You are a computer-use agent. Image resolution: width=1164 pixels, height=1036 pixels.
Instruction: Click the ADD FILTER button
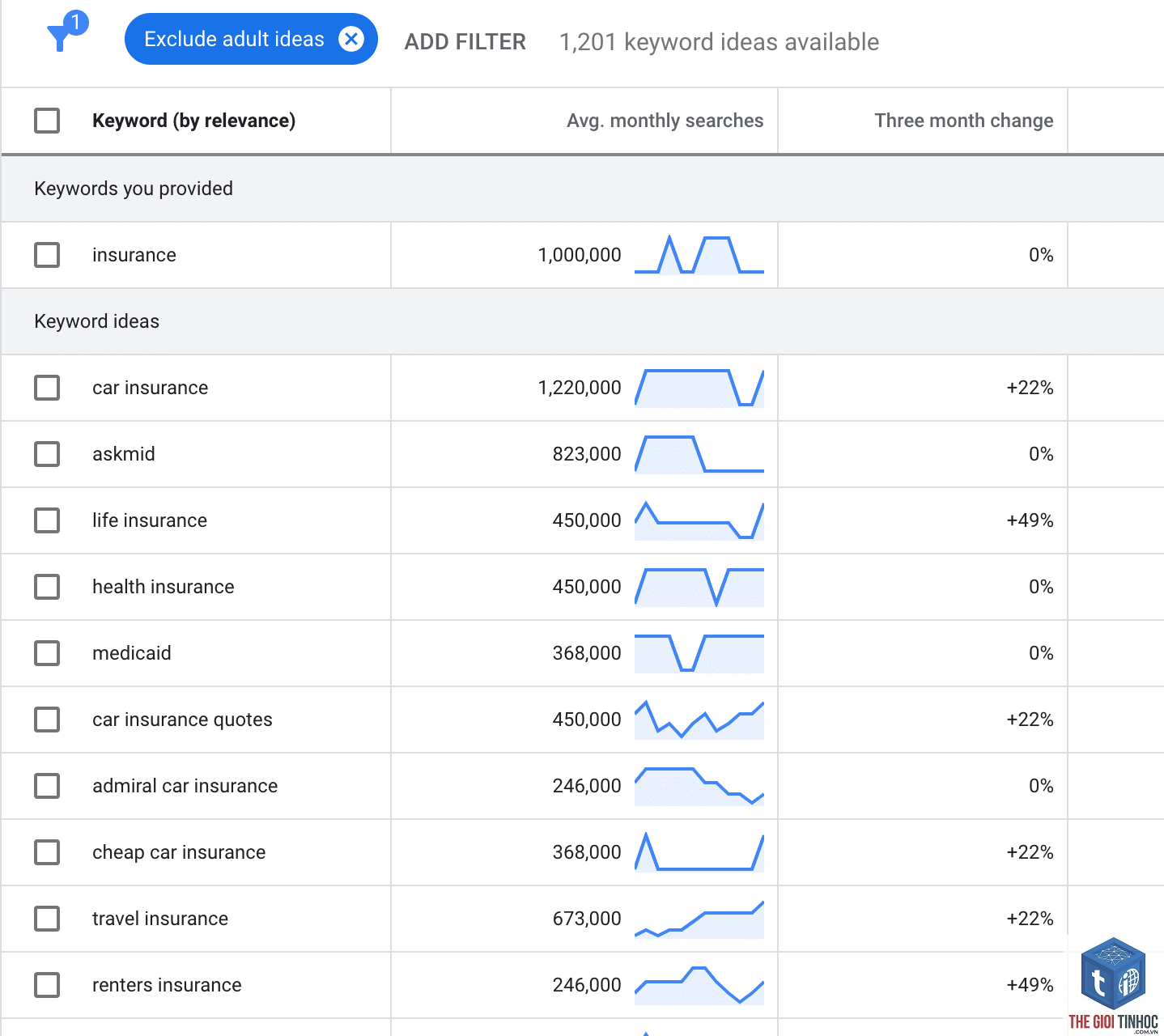coord(465,41)
